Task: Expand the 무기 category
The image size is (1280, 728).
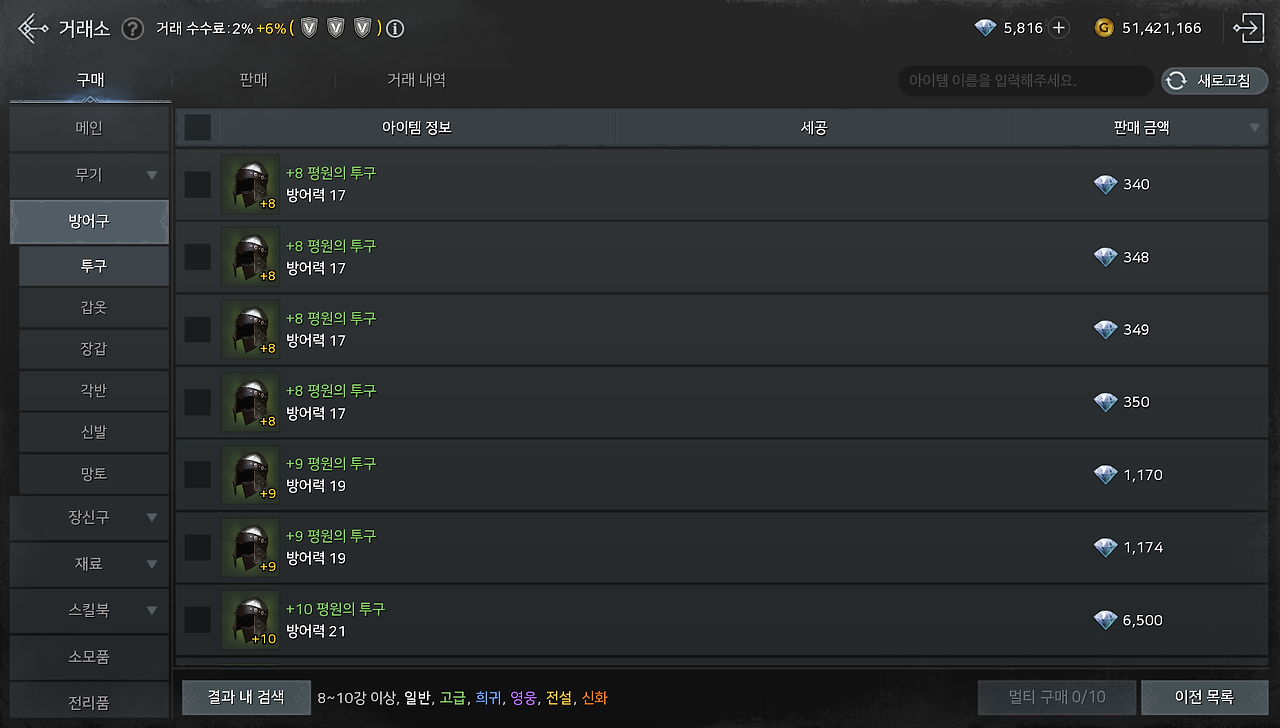Action: coord(89,175)
